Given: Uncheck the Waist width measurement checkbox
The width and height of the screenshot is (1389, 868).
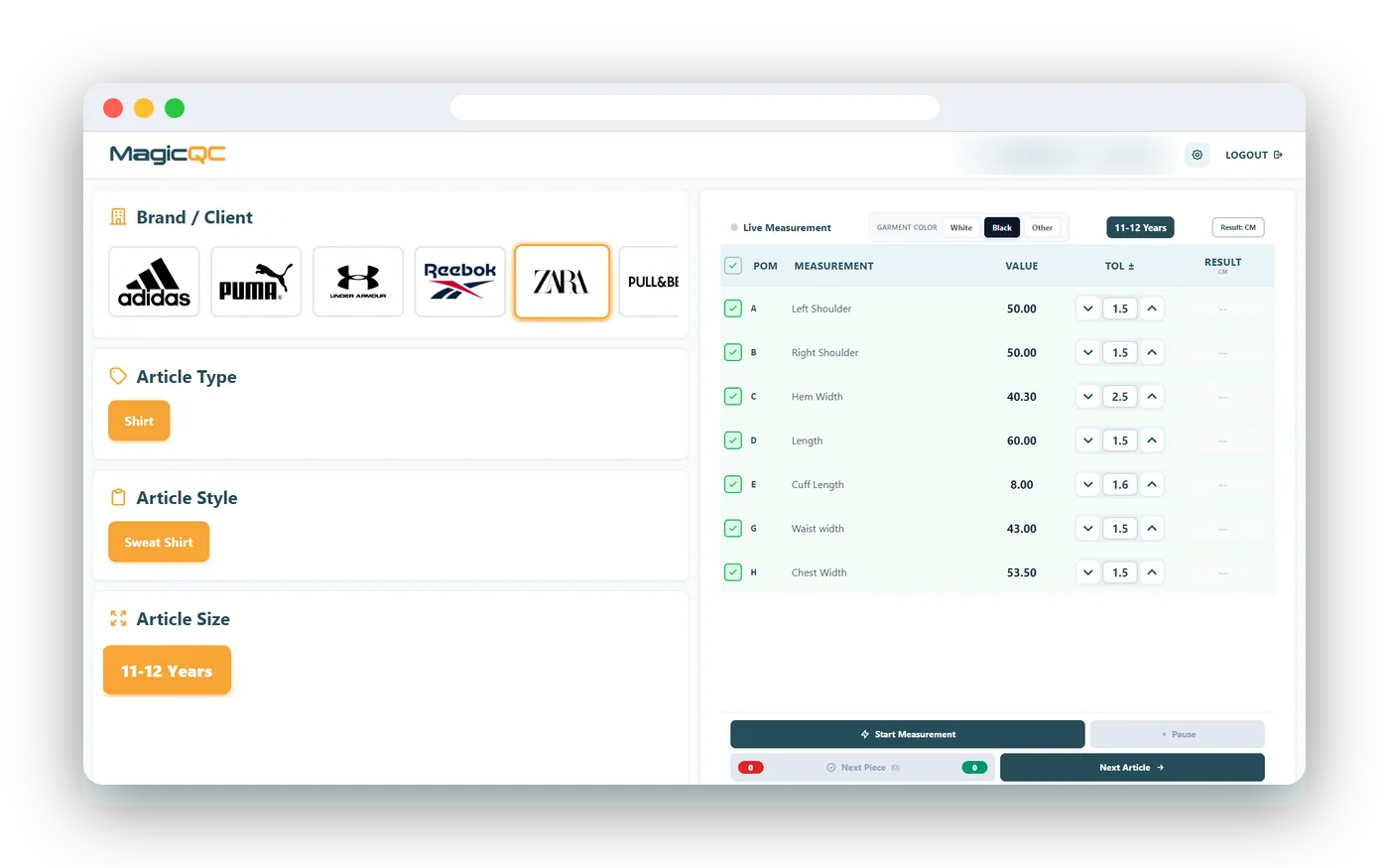Looking at the screenshot, I should pos(733,529).
